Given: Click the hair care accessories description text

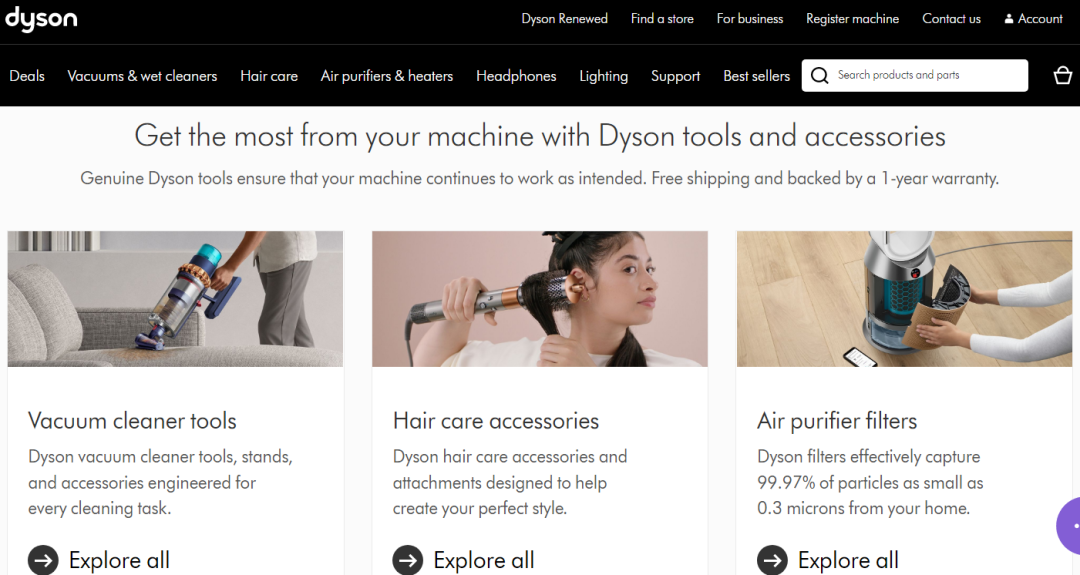Looking at the screenshot, I should click(510, 482).
